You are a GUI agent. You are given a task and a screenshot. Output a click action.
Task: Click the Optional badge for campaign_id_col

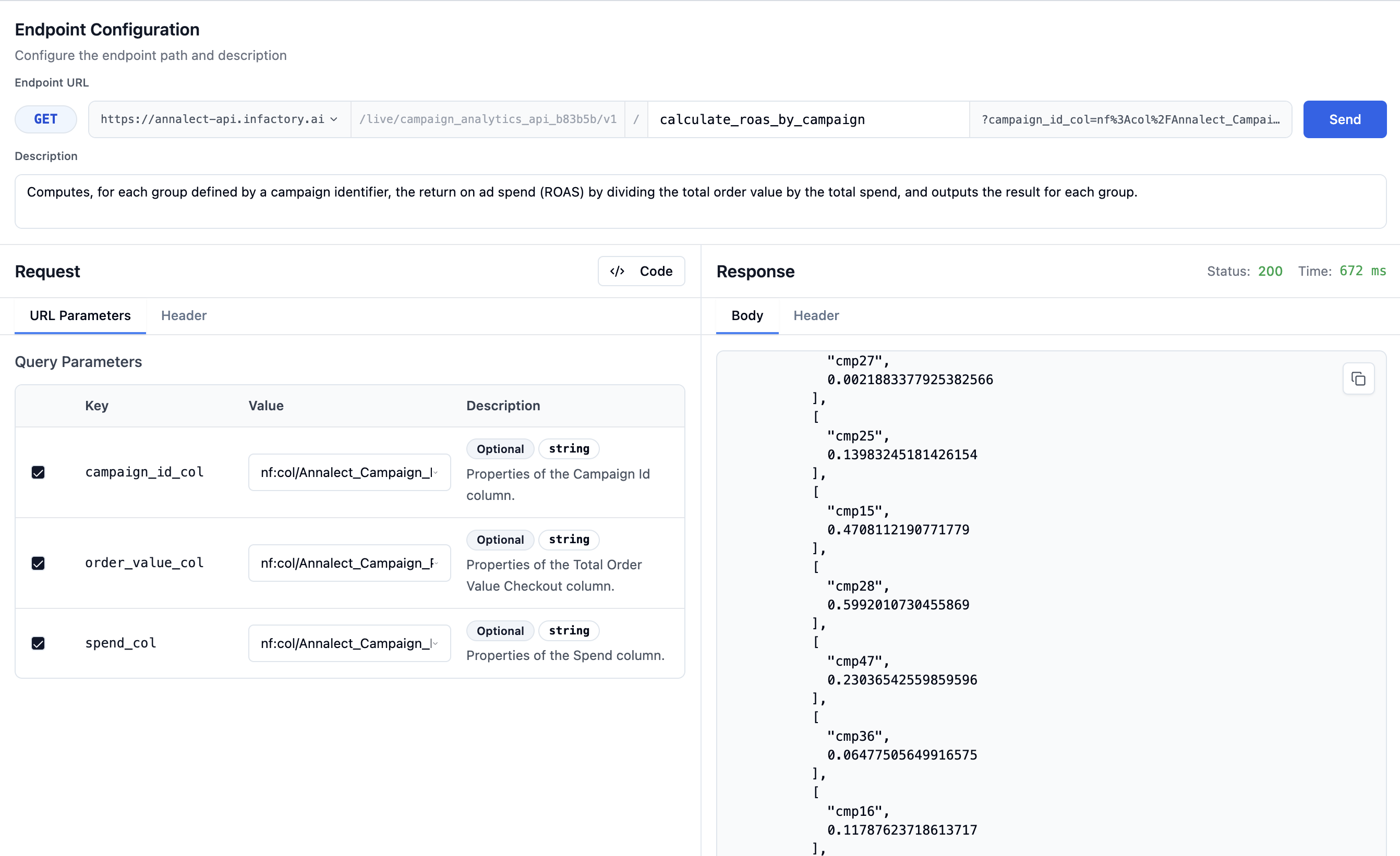[500, 449]
